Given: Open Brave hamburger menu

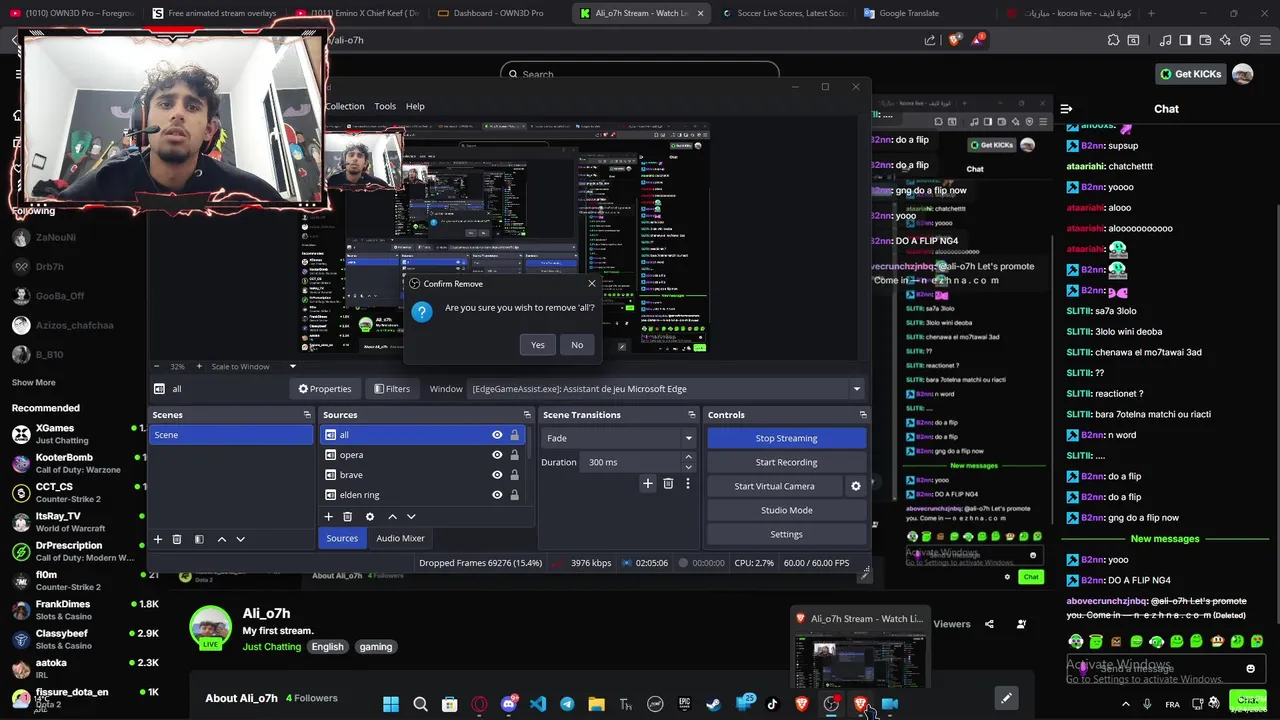Looking at the screenshot, I should click(x=1264, y=40).
